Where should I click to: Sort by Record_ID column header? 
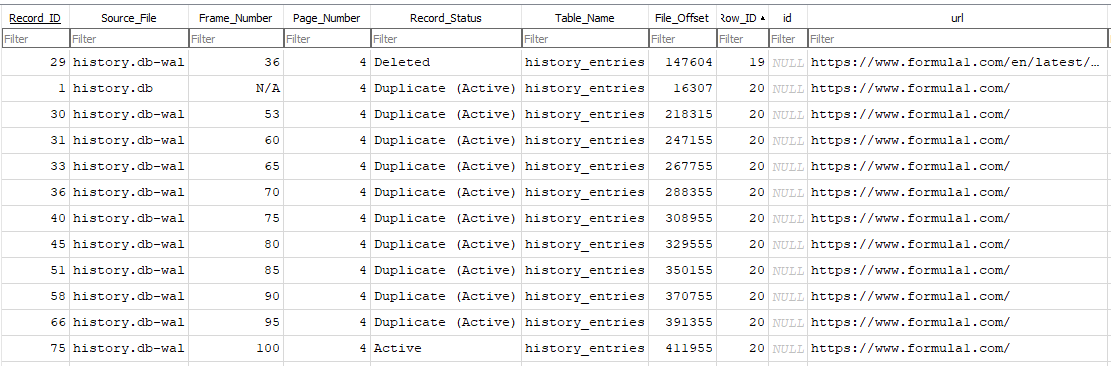pos(35,18)
